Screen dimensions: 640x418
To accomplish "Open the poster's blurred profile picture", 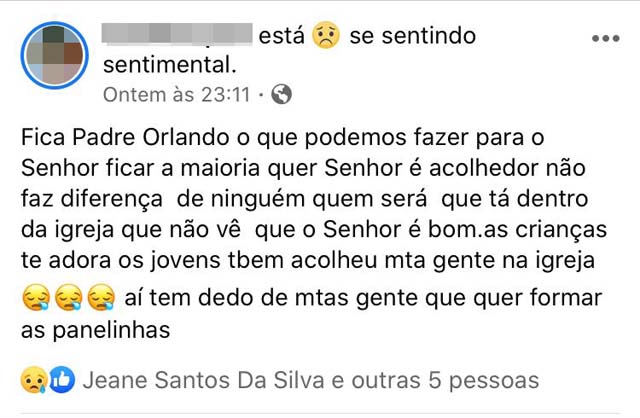I will tap(55, 55).
